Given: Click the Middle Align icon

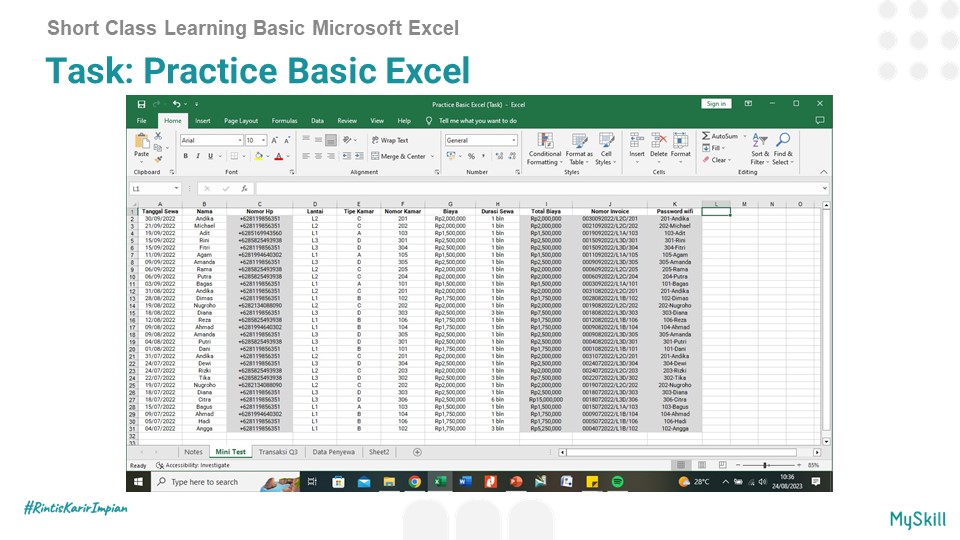Looking at the screenshot, I should pyautogui.click(x=318, y=140).
